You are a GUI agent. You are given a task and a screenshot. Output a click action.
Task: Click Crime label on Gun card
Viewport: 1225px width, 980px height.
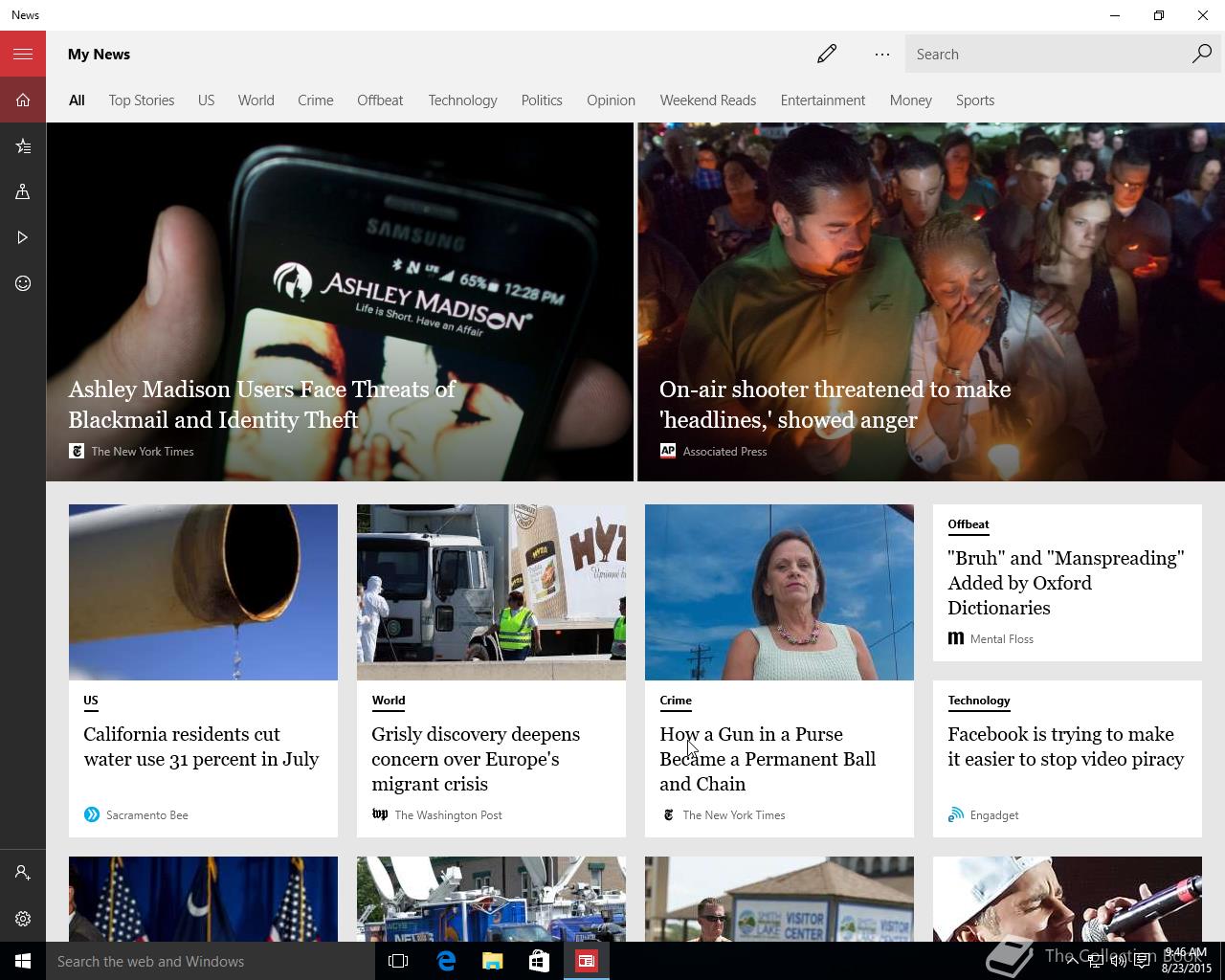[676, 701]
